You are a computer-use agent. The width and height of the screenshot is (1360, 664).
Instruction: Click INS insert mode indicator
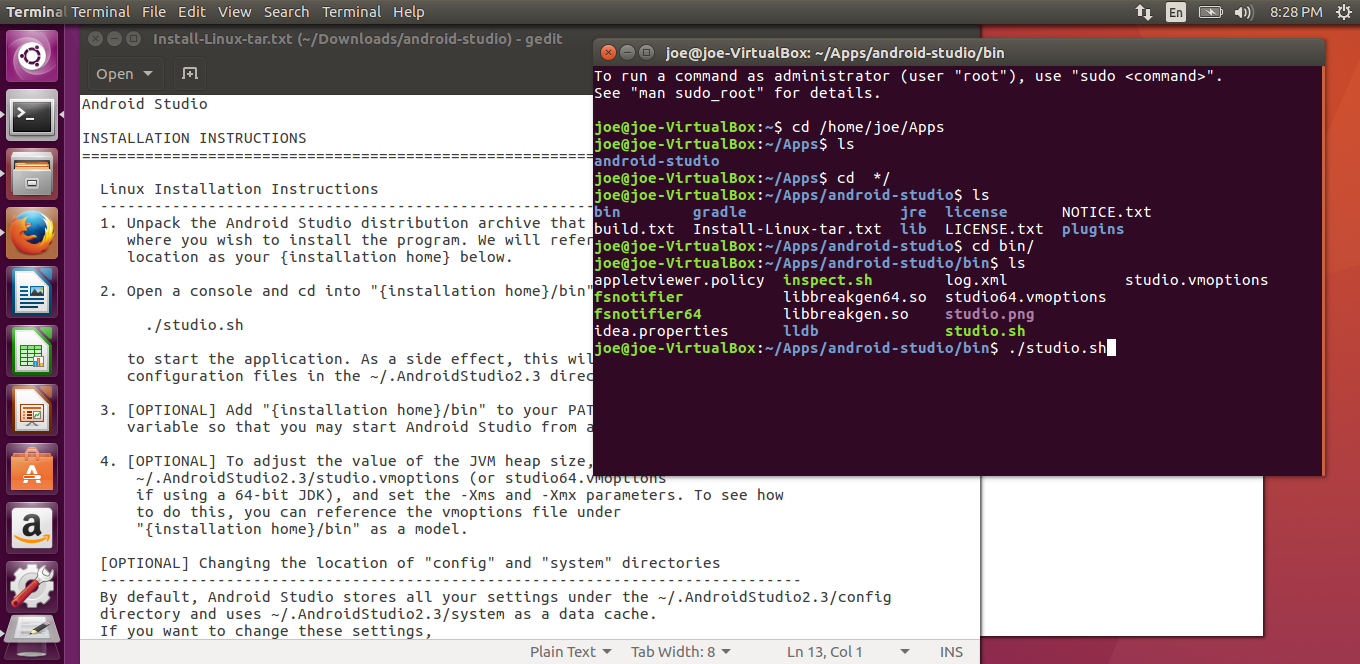pos(951,652)
